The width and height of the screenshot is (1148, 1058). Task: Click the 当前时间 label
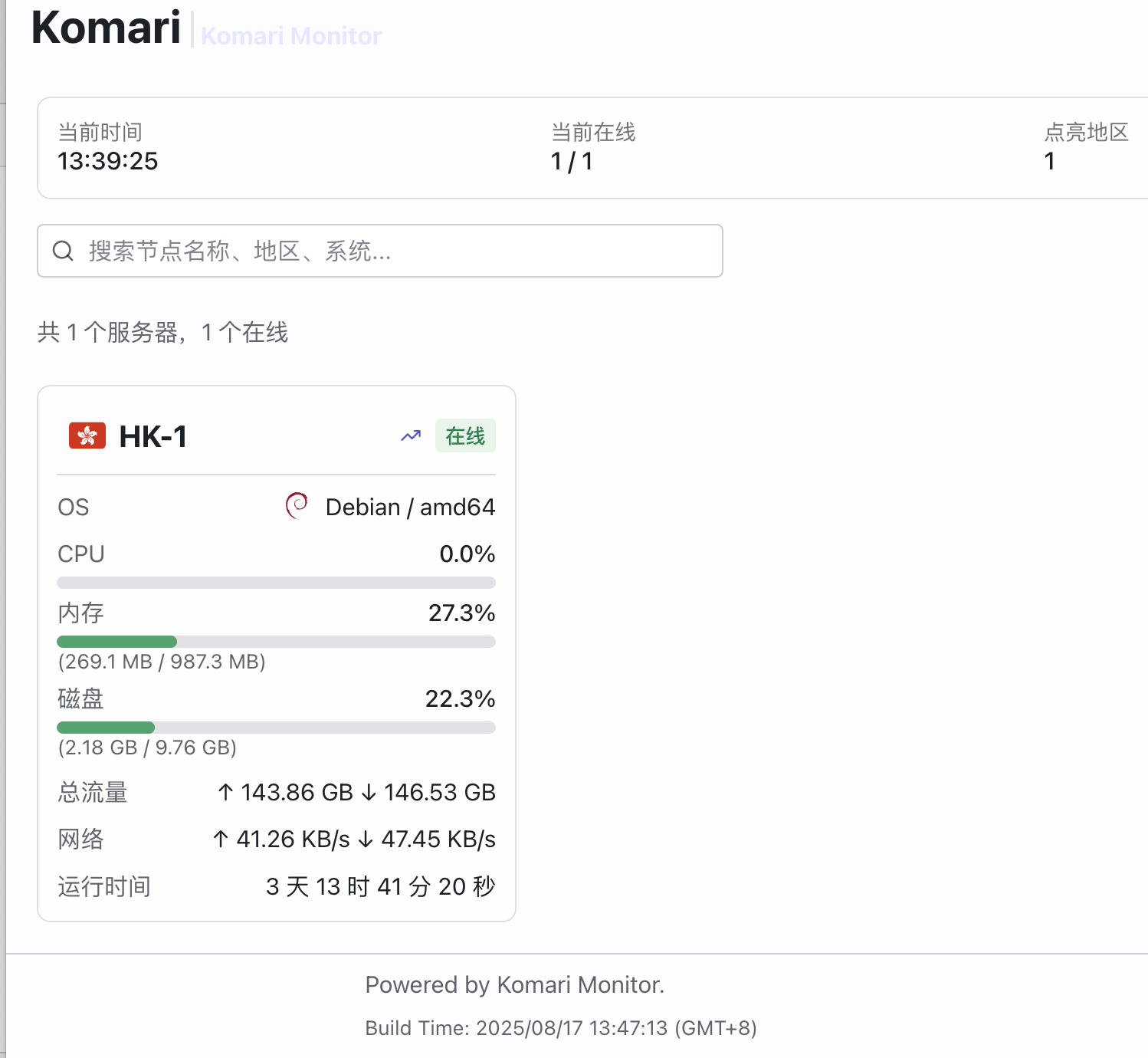pos(100,132)
